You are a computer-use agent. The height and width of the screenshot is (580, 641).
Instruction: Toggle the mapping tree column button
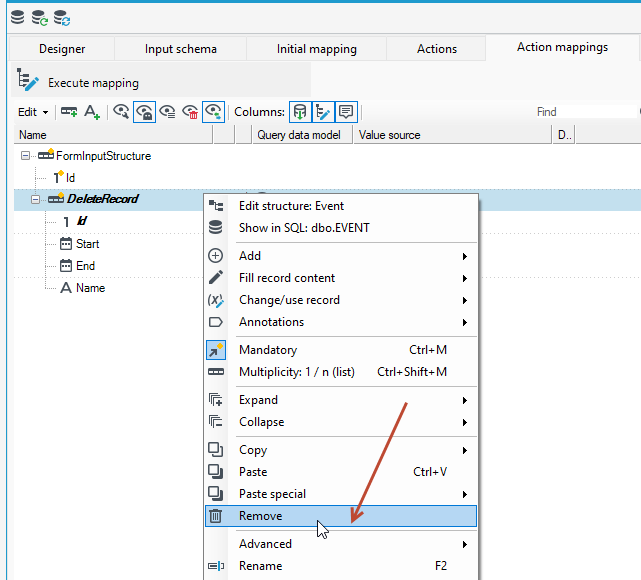tap(323, 112)
